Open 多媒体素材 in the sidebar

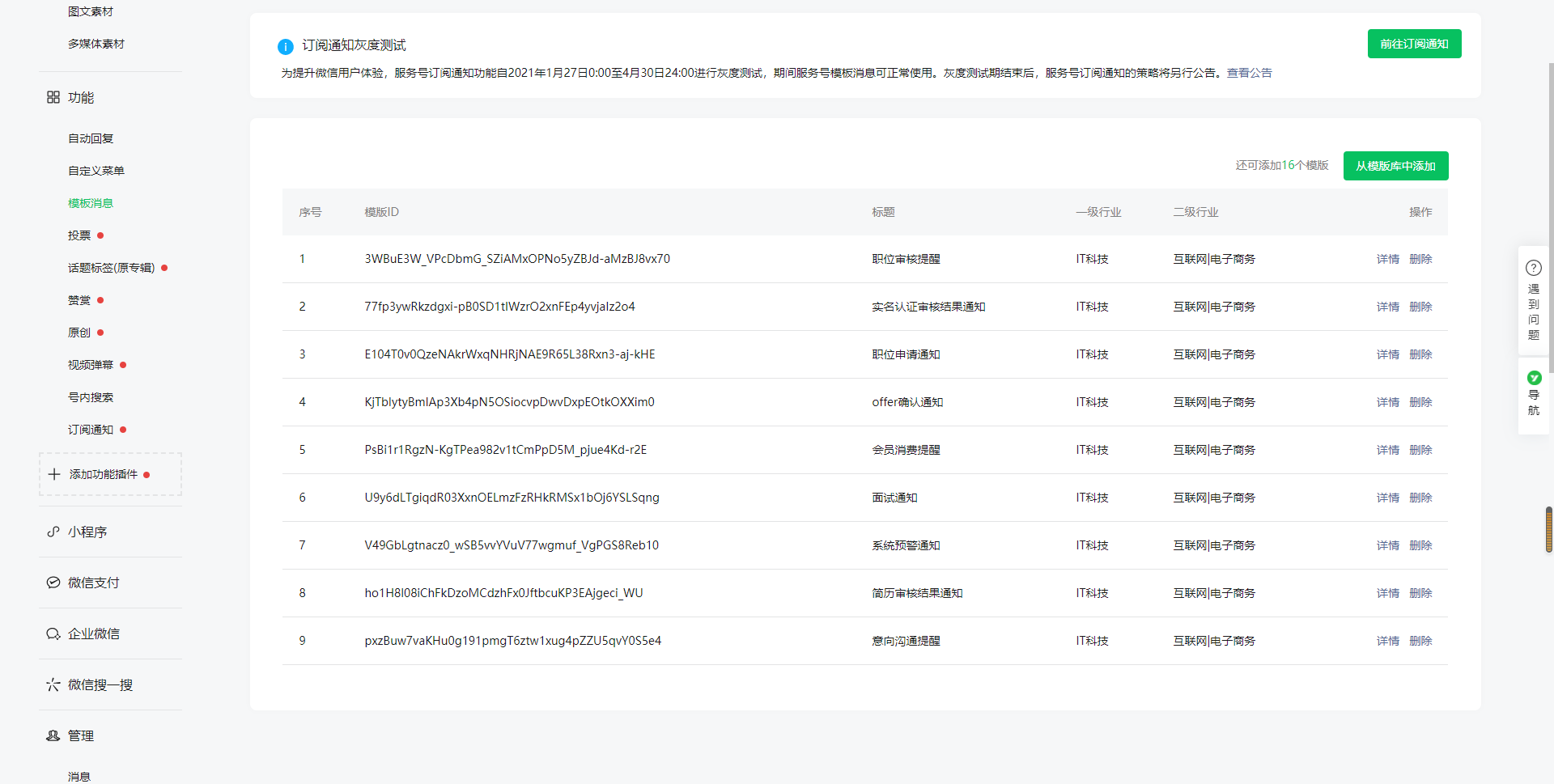[x=96, y=44]
